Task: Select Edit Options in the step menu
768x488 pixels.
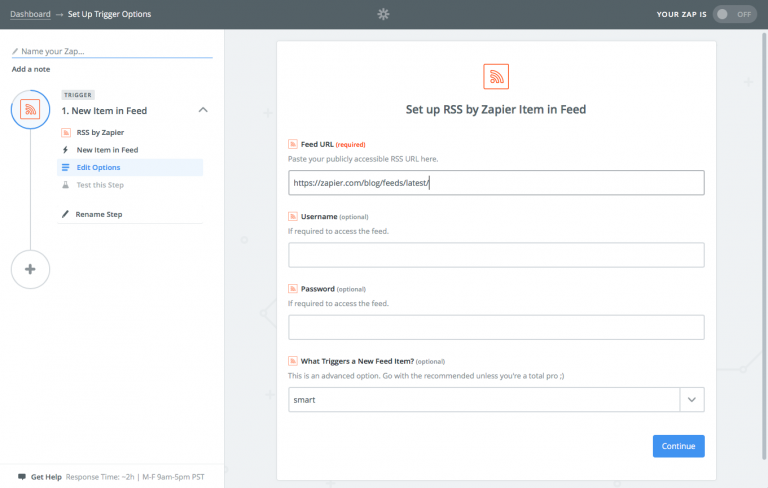Action: (x=98, y=167)
